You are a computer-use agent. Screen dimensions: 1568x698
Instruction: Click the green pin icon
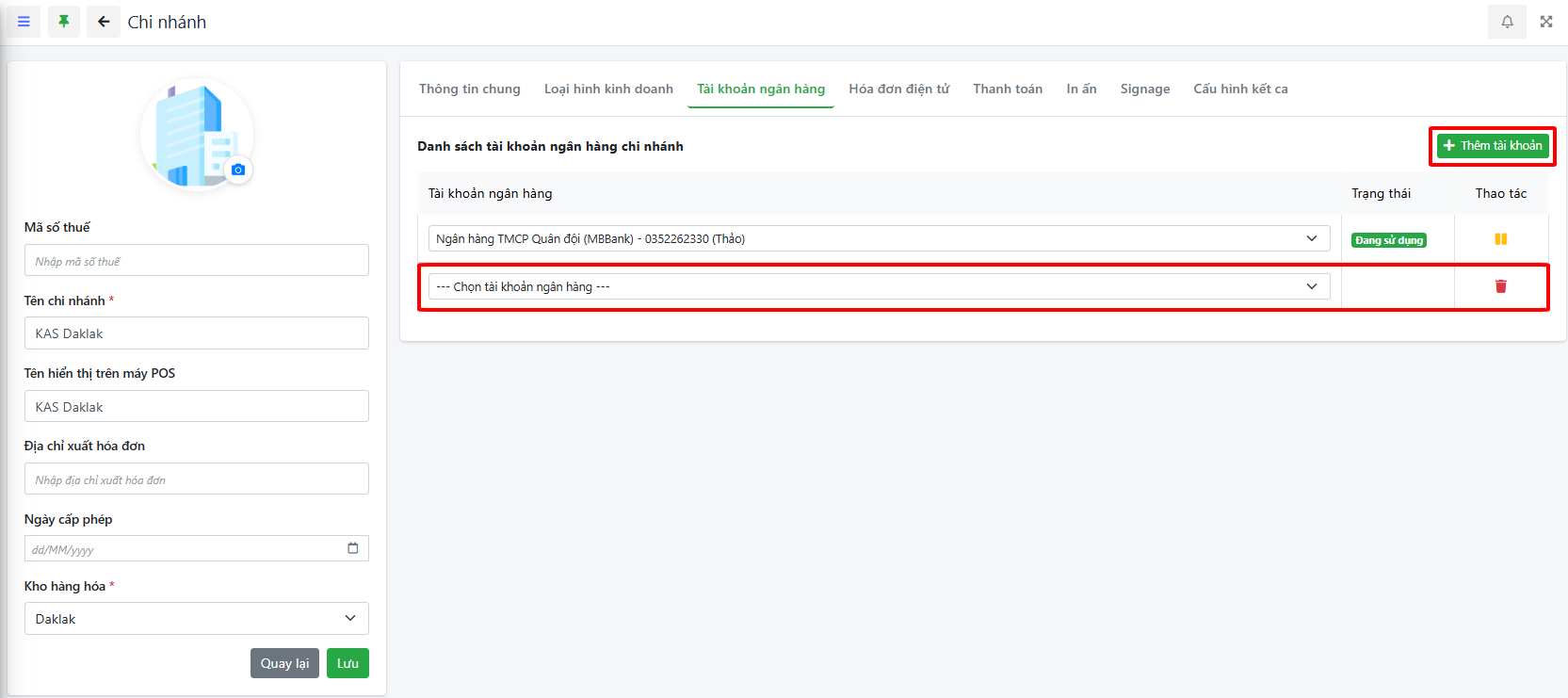(63, 22)
